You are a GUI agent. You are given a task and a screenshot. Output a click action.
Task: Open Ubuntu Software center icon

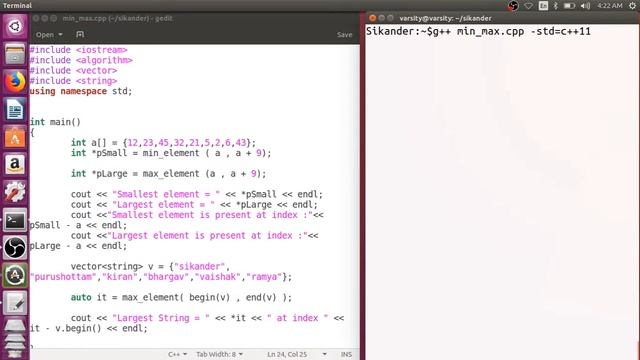click(x=15, y=137)
